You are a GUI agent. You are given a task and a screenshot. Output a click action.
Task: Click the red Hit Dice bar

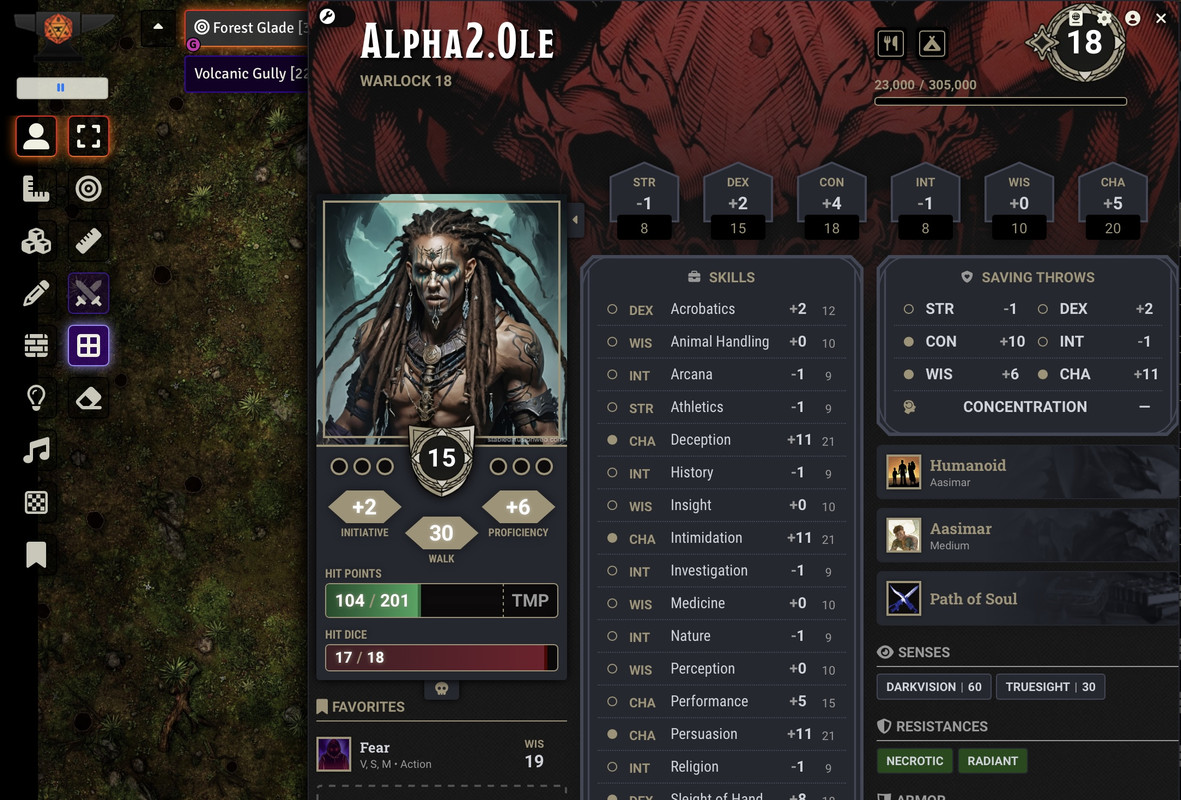coord(441,658)
